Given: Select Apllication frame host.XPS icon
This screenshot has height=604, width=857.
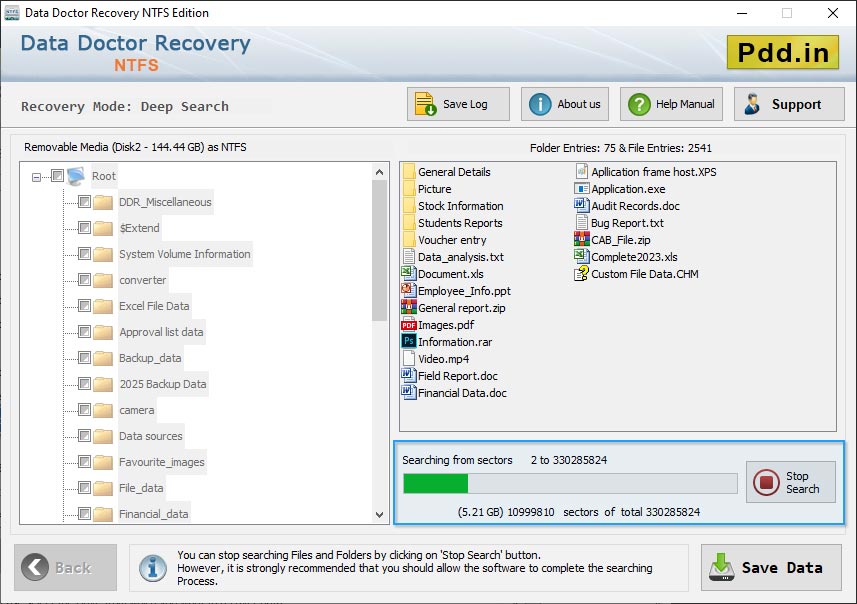Looking at the screenshot, I should (x=582, y=171).
